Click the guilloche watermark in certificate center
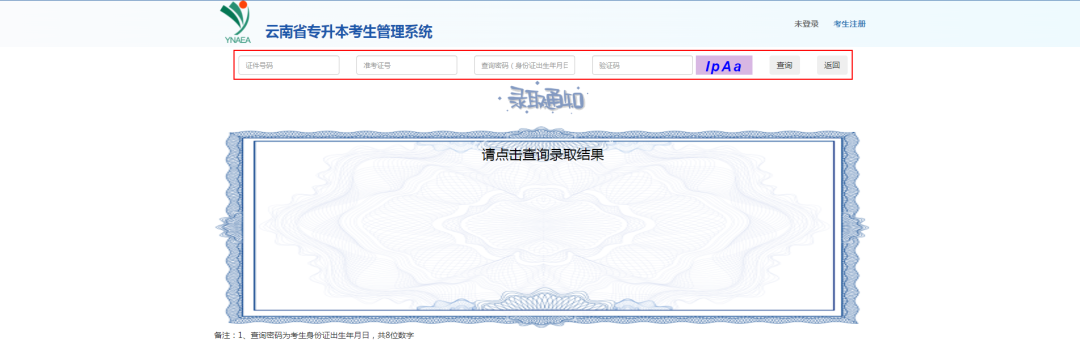Screen dimensions: 1080x361 (x=542, y=227)
